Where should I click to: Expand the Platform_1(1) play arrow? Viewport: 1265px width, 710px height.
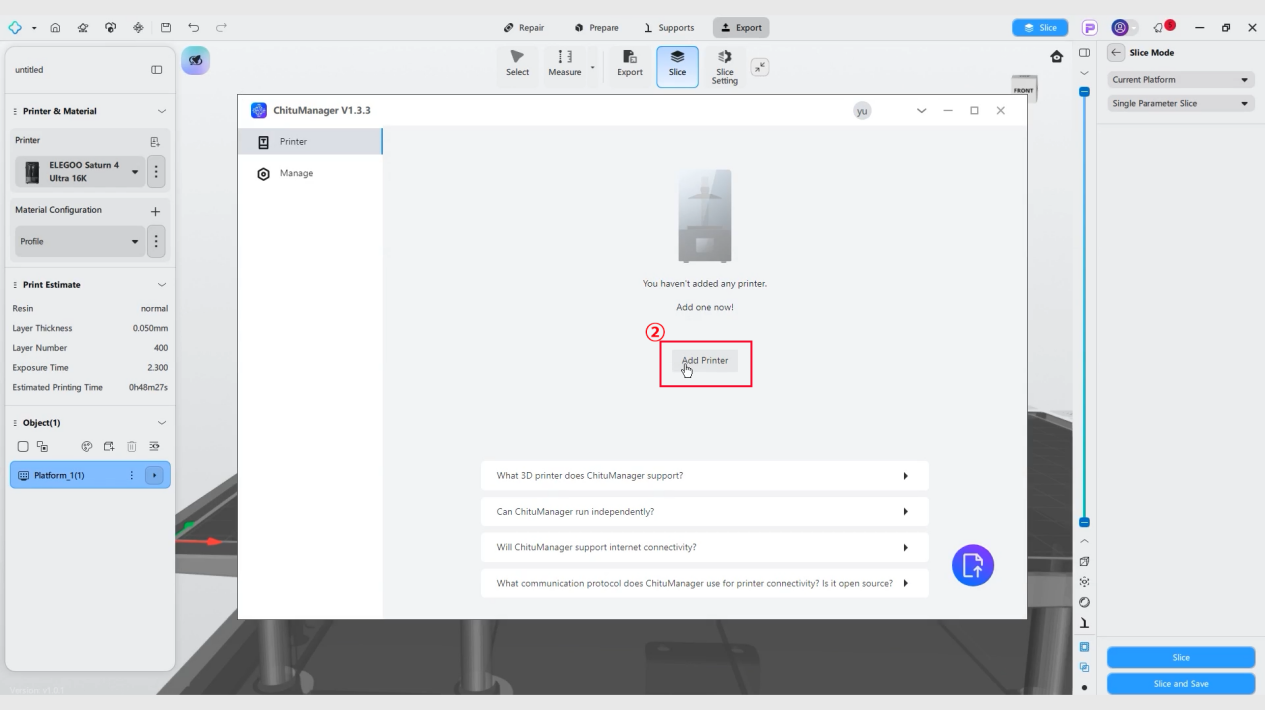(154, 475)
